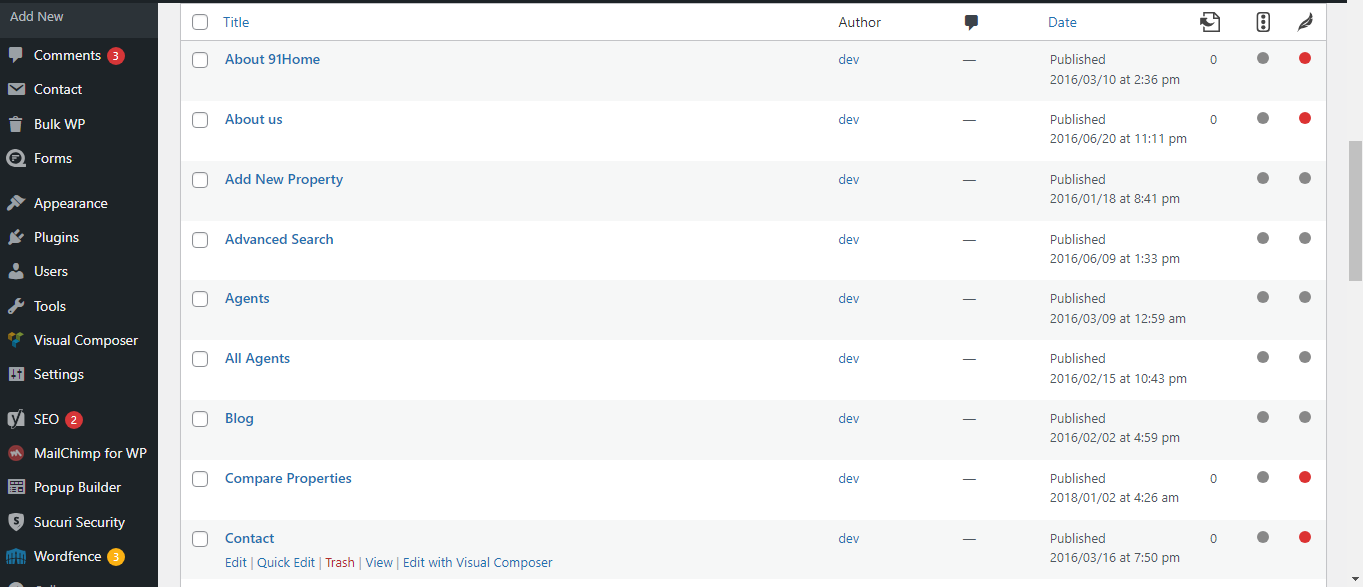
Task: Select the Compare Properties row checkbox
Action: tap(200, 479)
